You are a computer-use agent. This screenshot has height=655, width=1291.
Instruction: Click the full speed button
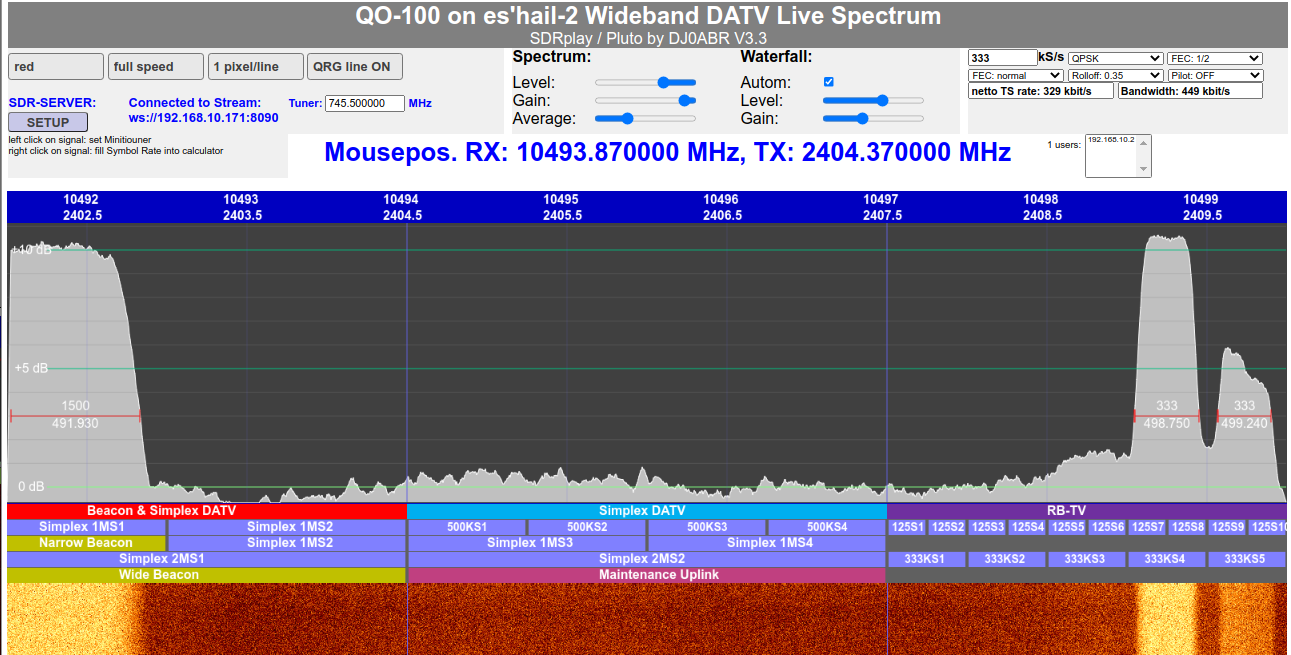(156, 67)
